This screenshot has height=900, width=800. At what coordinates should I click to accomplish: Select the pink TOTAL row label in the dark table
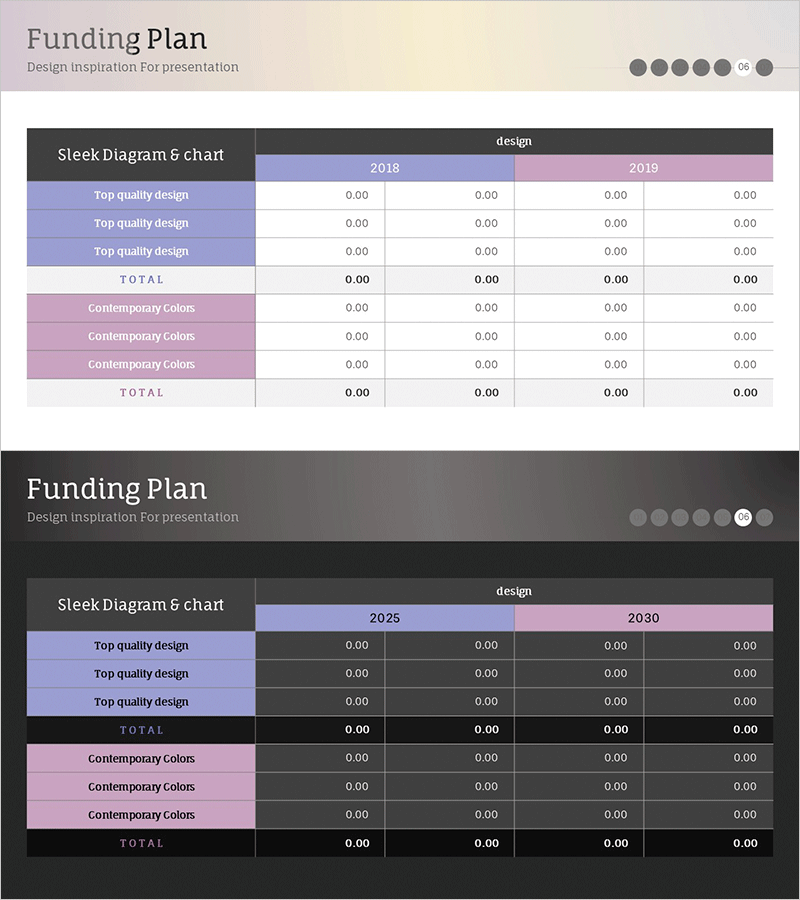pos(141,843)
